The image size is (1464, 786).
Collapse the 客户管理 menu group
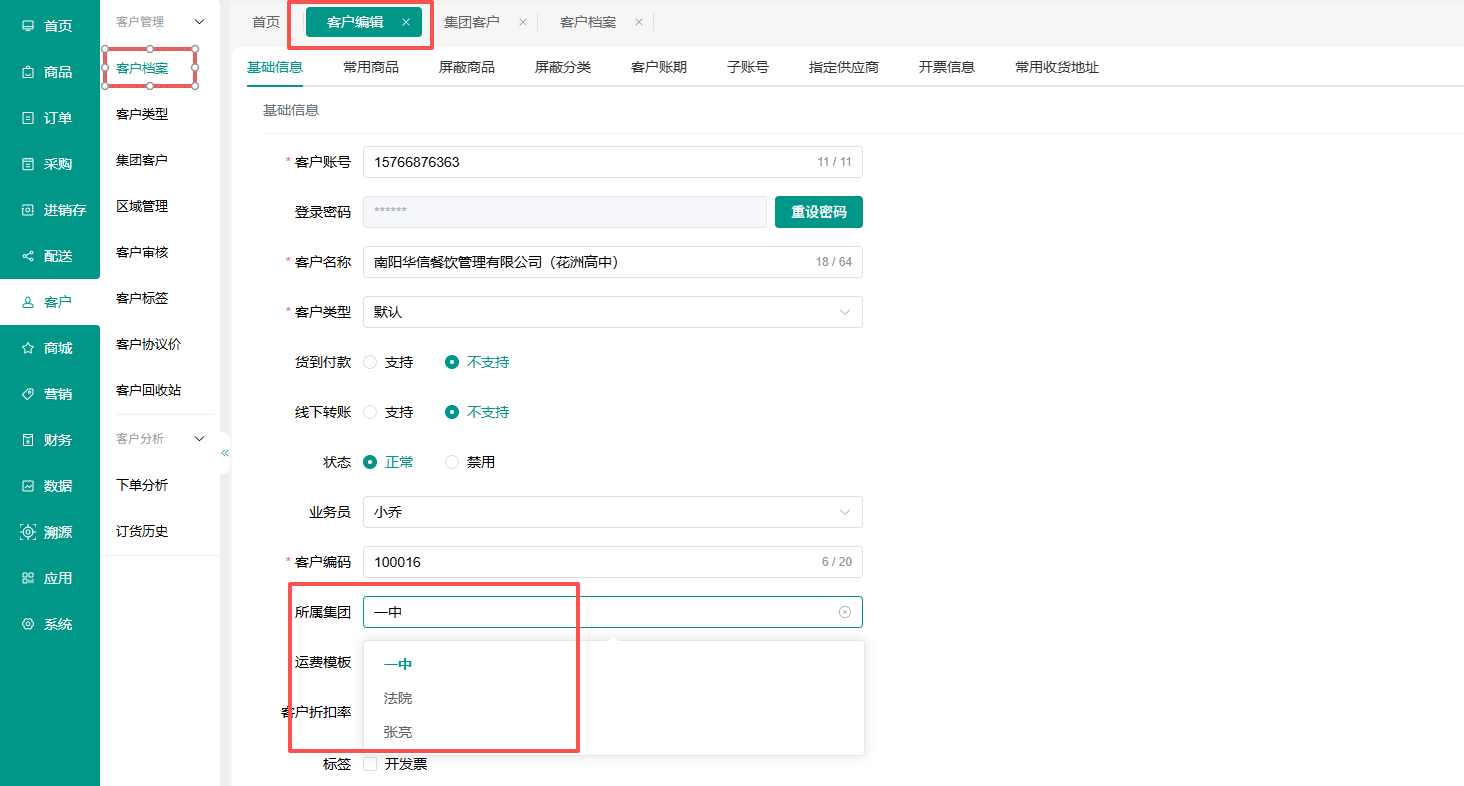(x=199, y=21)
